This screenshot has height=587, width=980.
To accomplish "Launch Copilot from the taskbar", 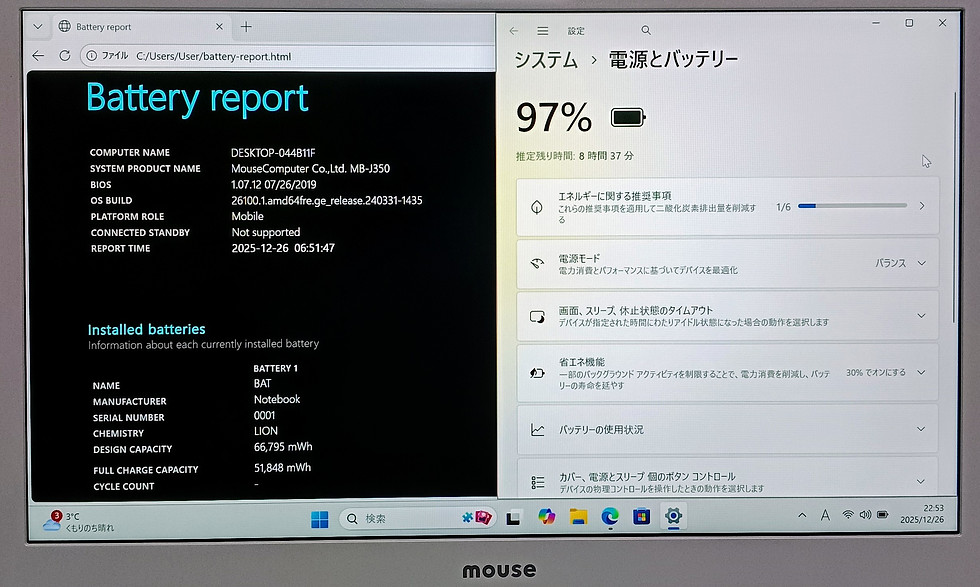I will click(x=547, y=517).
